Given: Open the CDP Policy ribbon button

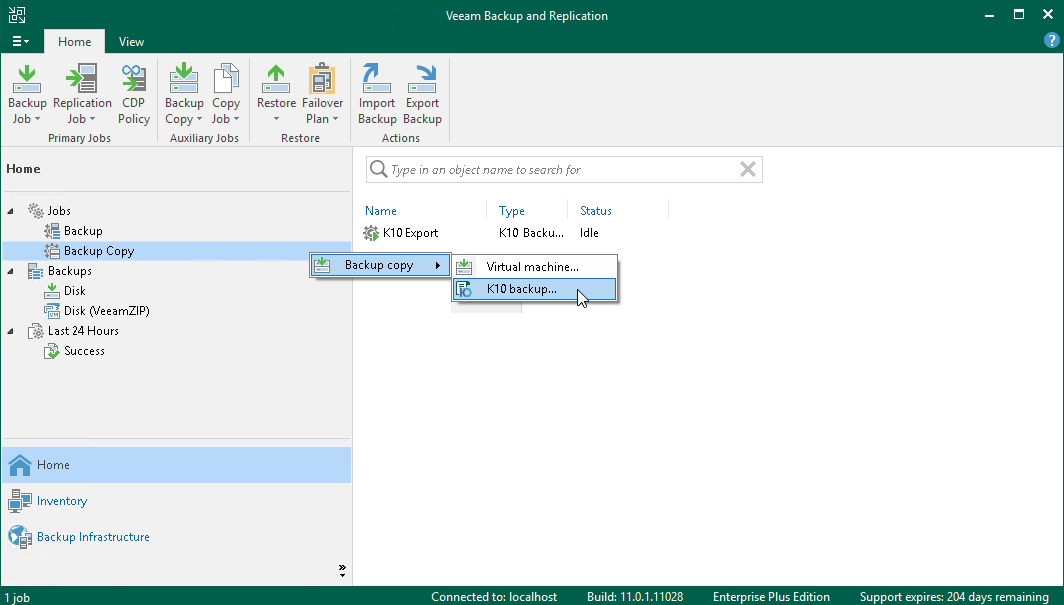Looking at the screenshot, I should (x=134, y=94).
